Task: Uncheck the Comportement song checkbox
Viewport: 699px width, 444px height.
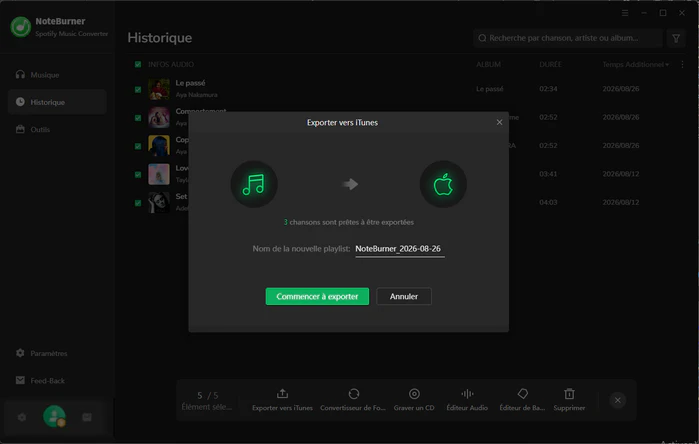Action: tap(138, 118)
